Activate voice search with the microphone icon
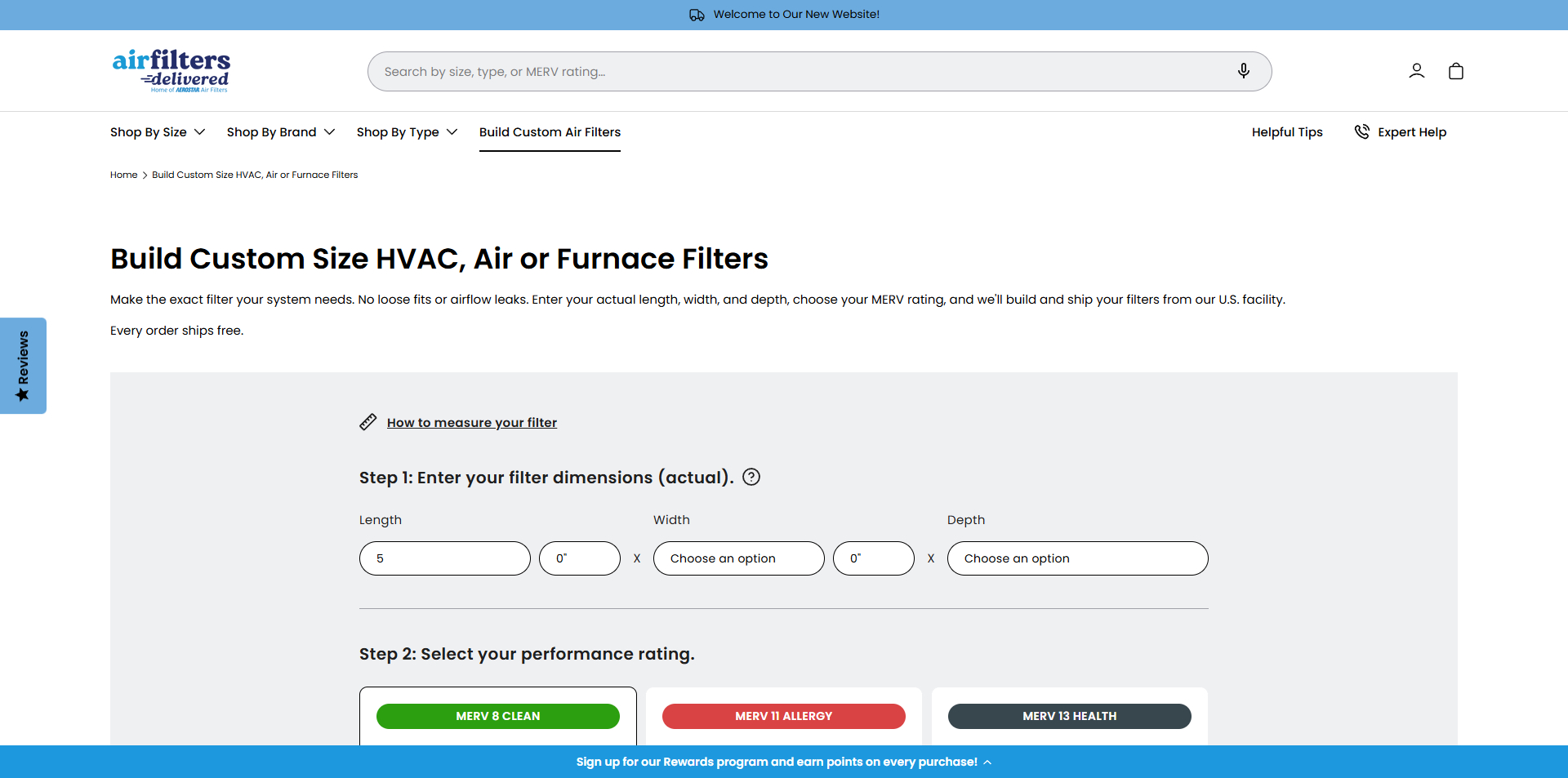 tap(1243, 71)
